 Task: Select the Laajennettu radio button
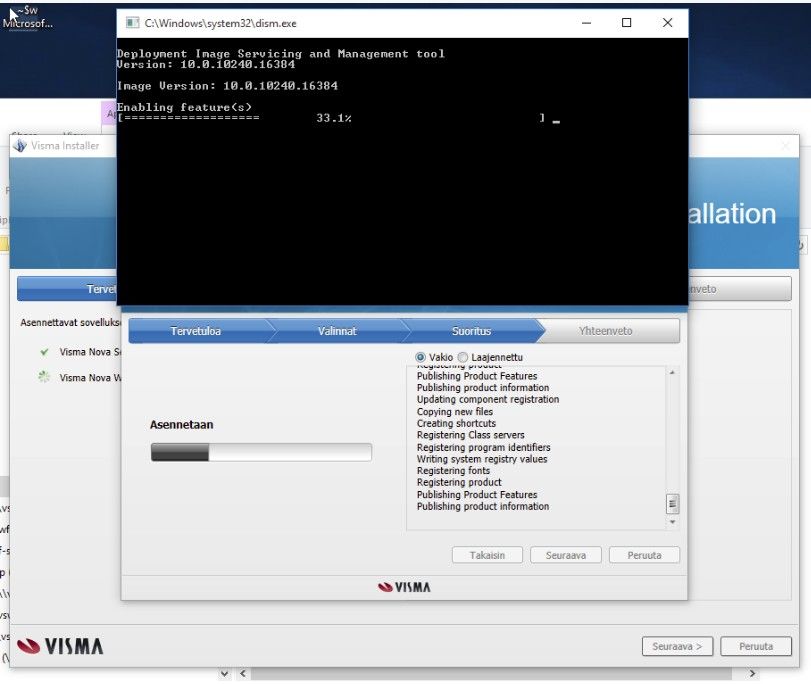tap(462, 357)
